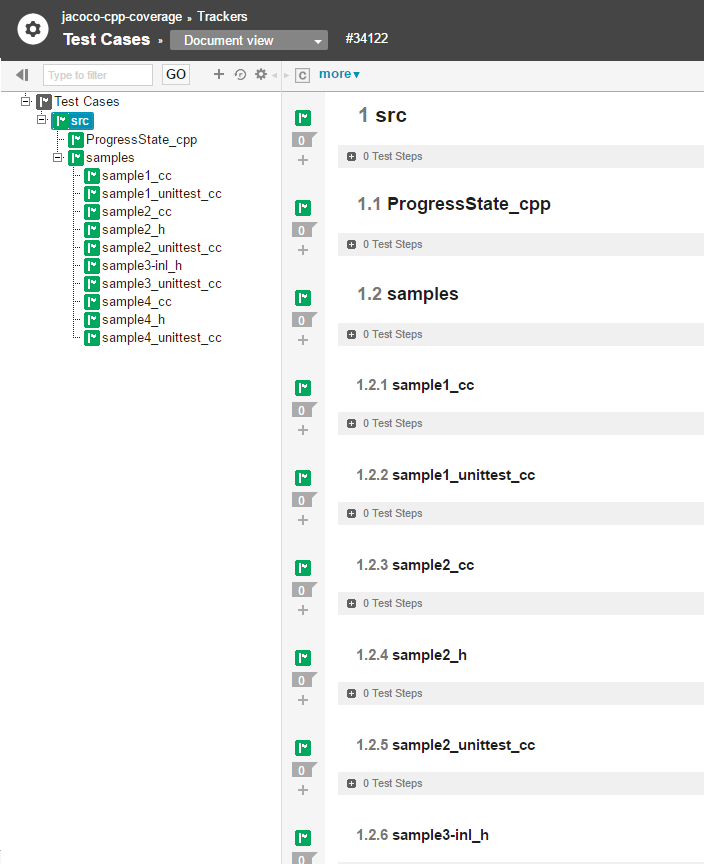704x864 pixels.
Task: Click the plus icon below 1.2 samples
Action: pos(303,340)
